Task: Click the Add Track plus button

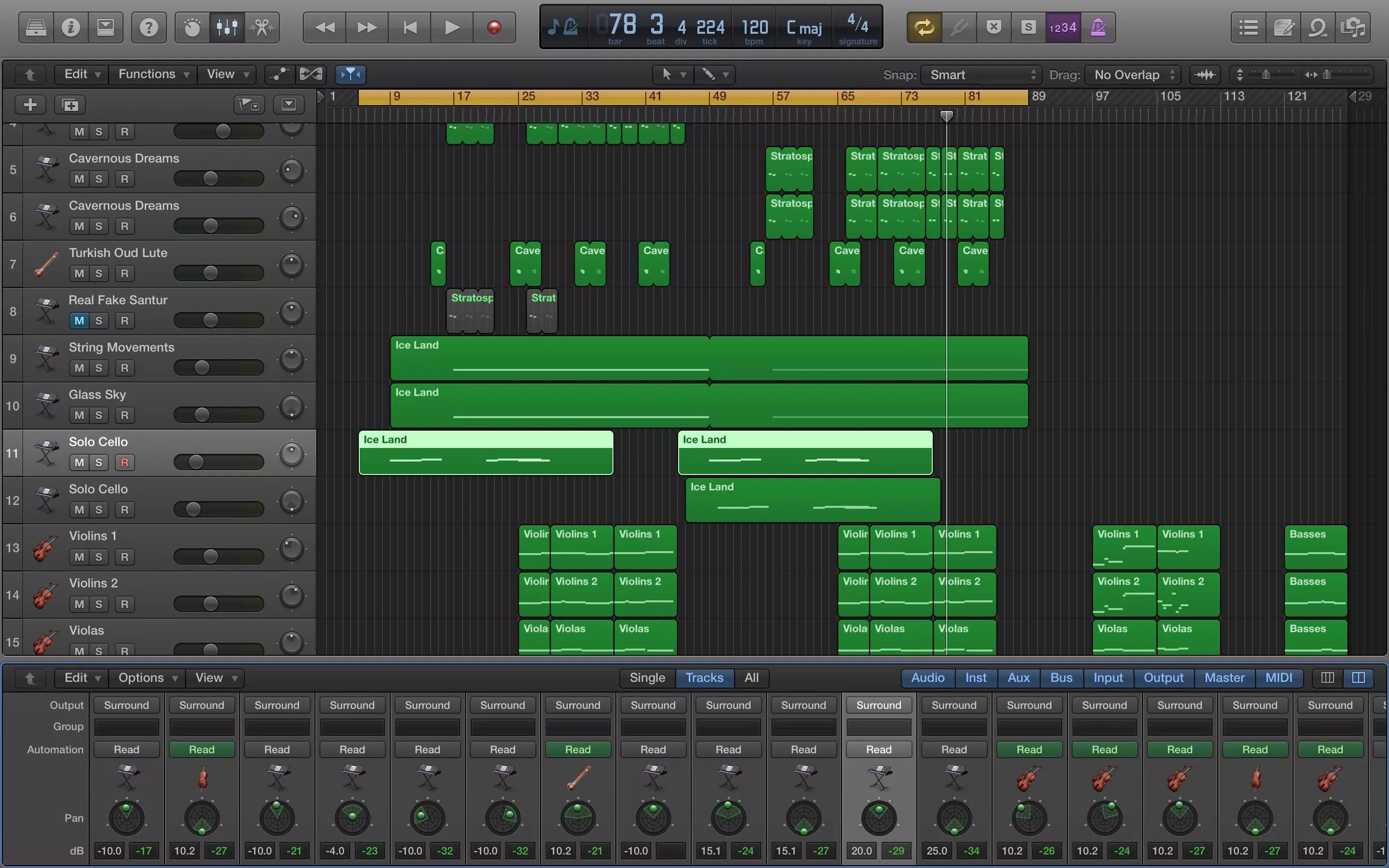Action: point(30,105)
